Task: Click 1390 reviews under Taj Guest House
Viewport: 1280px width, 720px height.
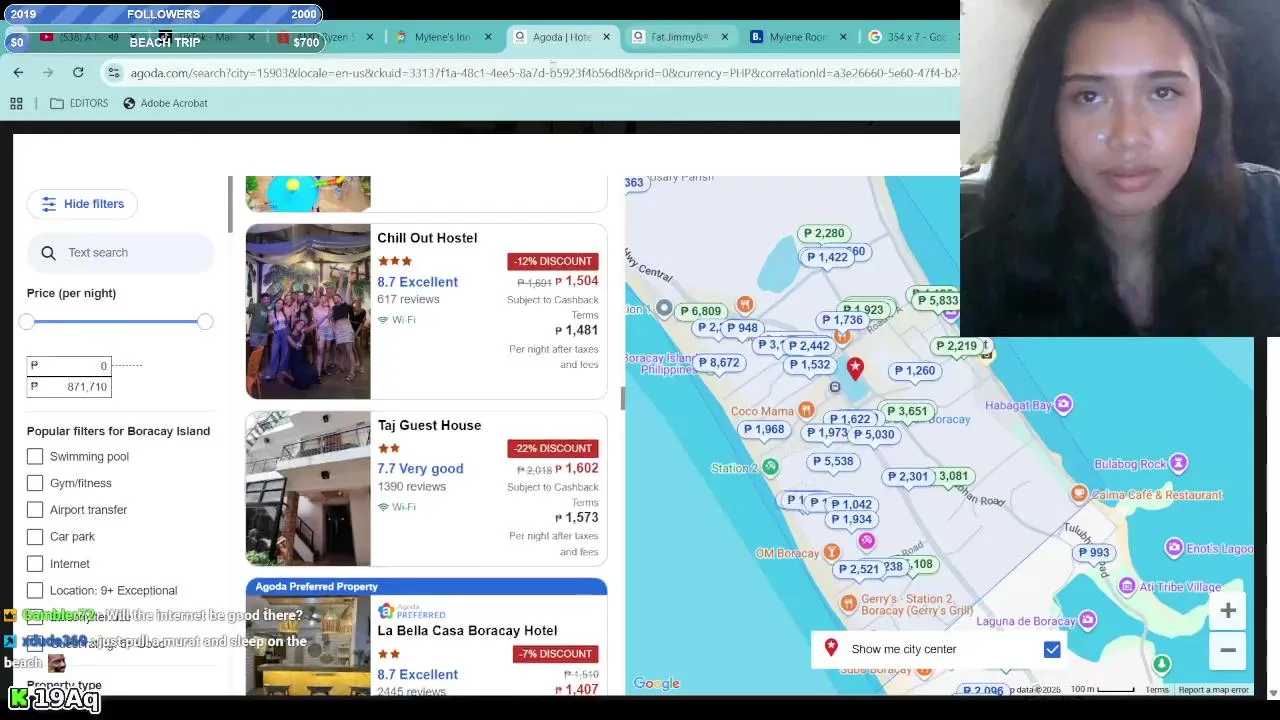Action: [411, 487]
